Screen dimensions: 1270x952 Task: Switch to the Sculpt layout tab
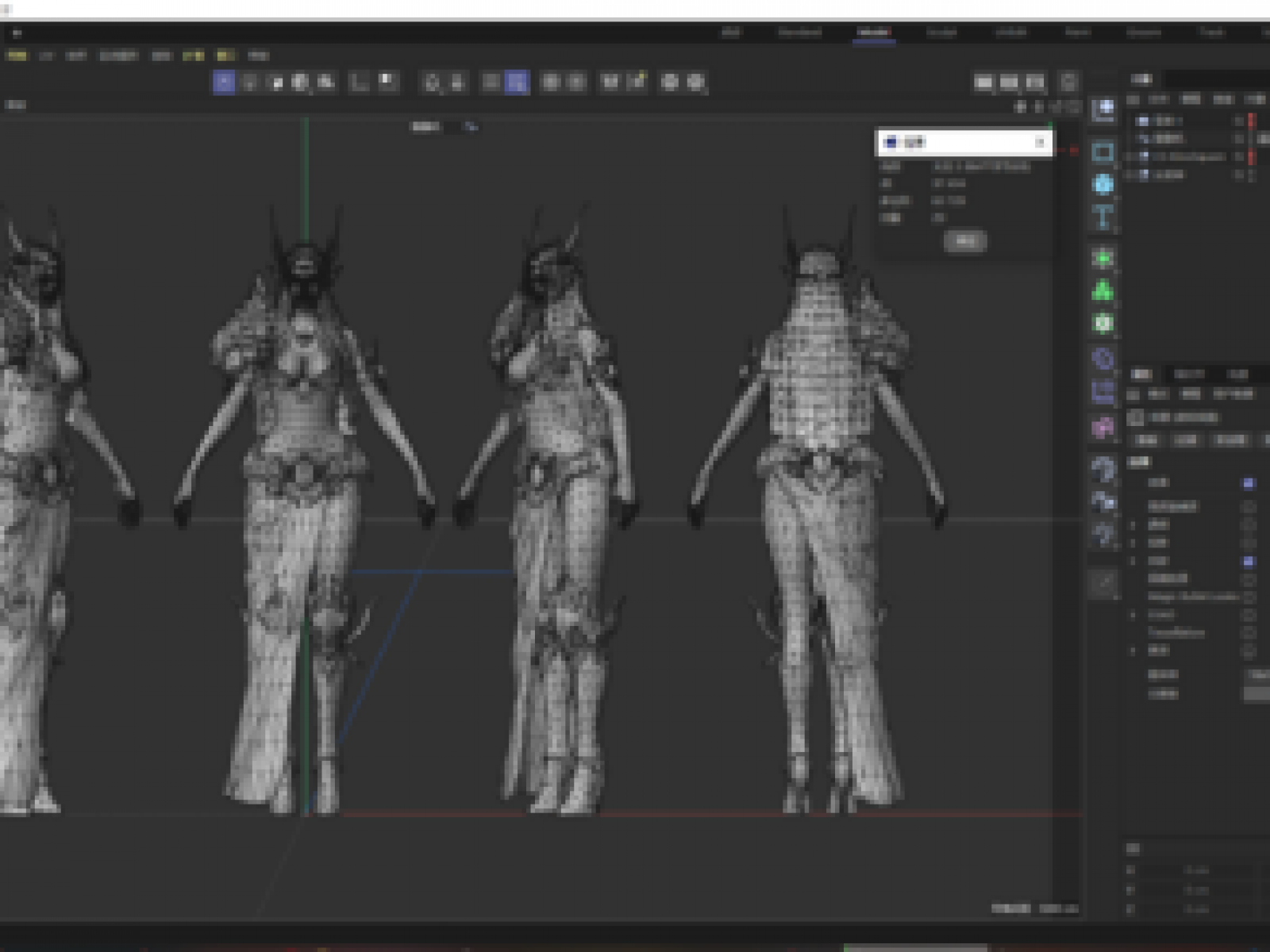coord(941,33)
